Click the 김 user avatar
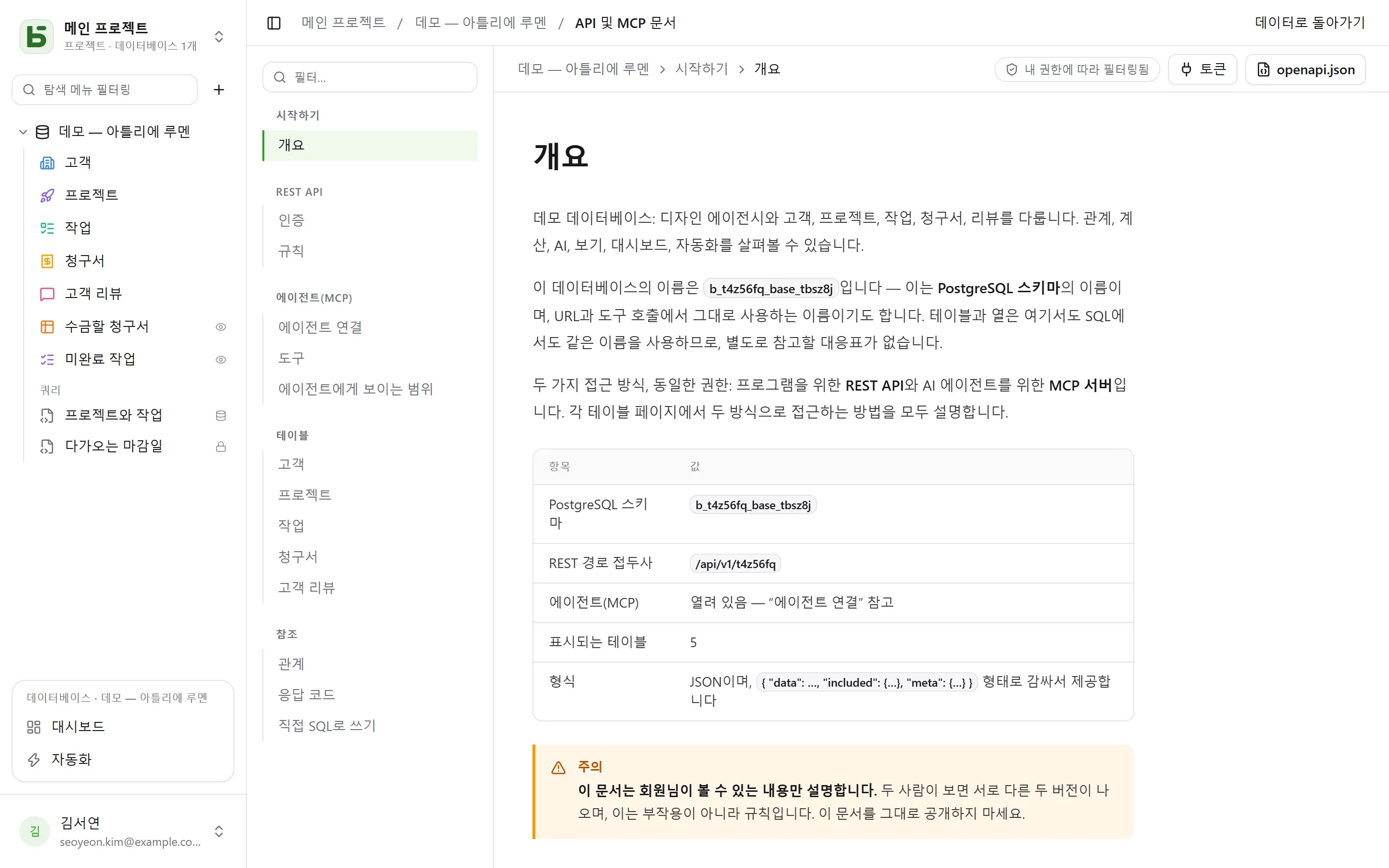 pyautogui.click(x=34, y=831)
